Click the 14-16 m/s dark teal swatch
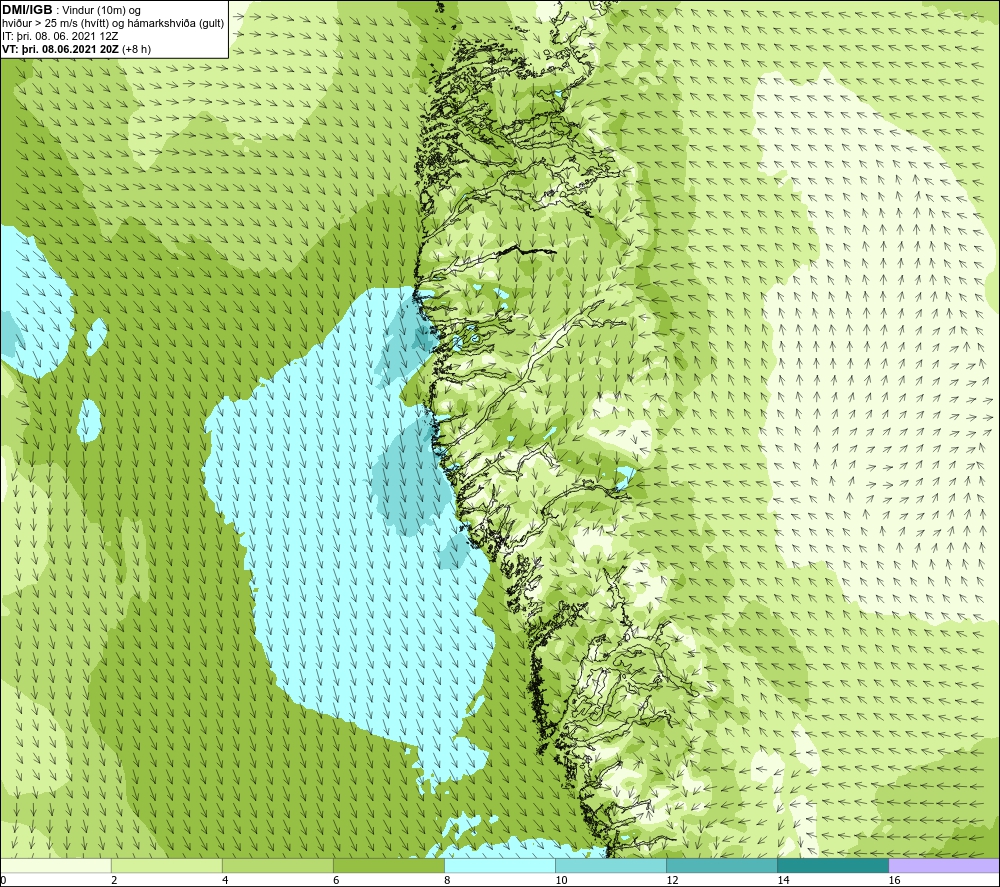This screenshot has height=887, width=1000. pos(832,865)
